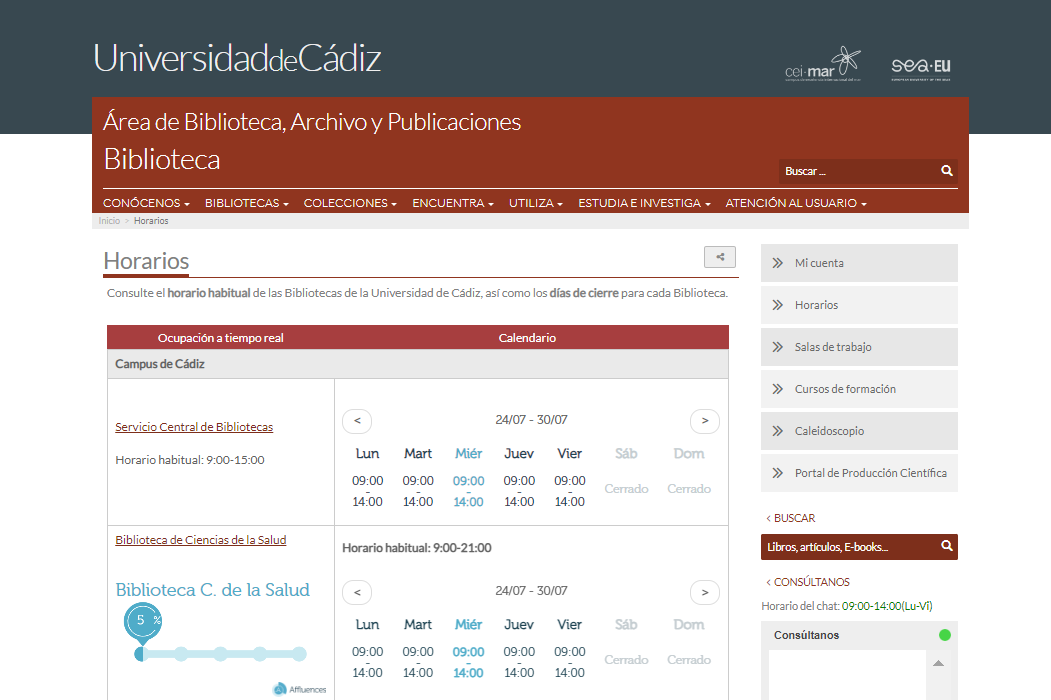This screenshot has height=700, width=1051.
Task: Open Biblioteca de Ciencias de la Salud link
Action: tap(200, 540)
